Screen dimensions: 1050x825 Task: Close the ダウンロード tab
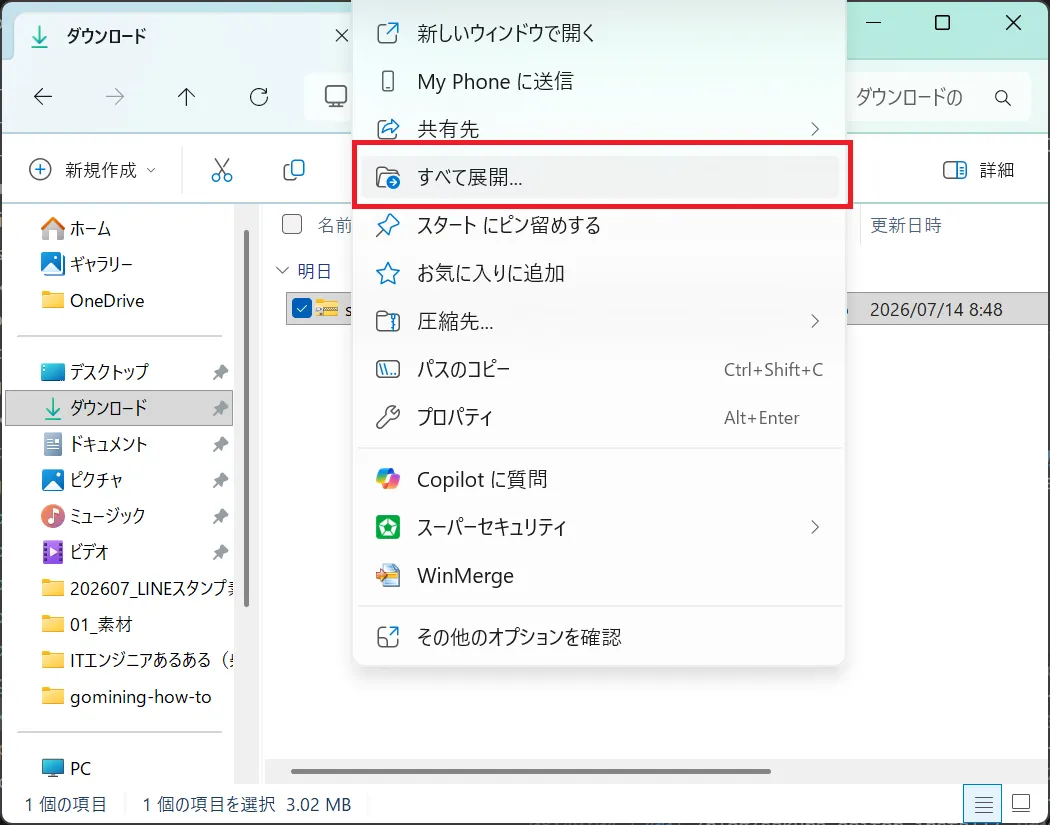(x=342, y=35)
